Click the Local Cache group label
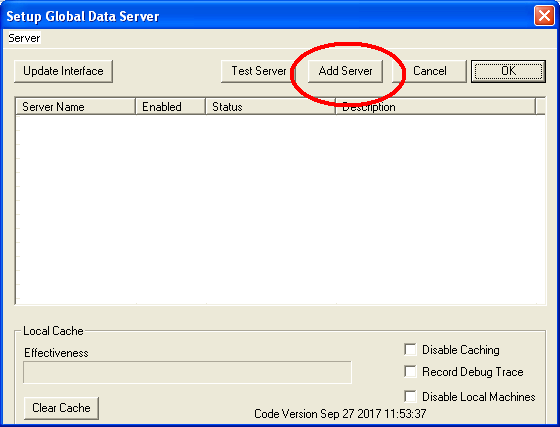Viewport: 560px width, 427px height. tap(53, 331)
